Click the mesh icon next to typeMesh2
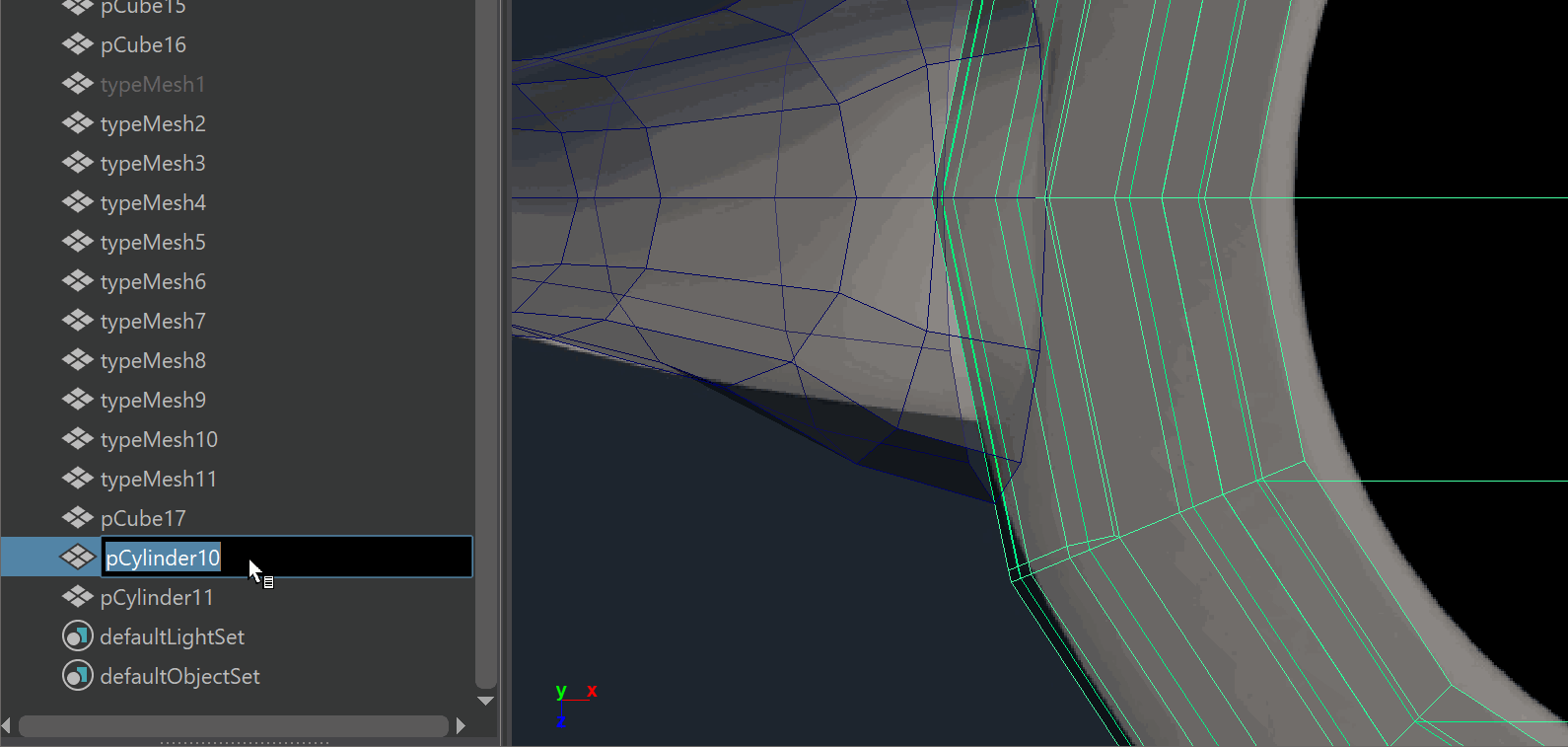 pos(77,123)
